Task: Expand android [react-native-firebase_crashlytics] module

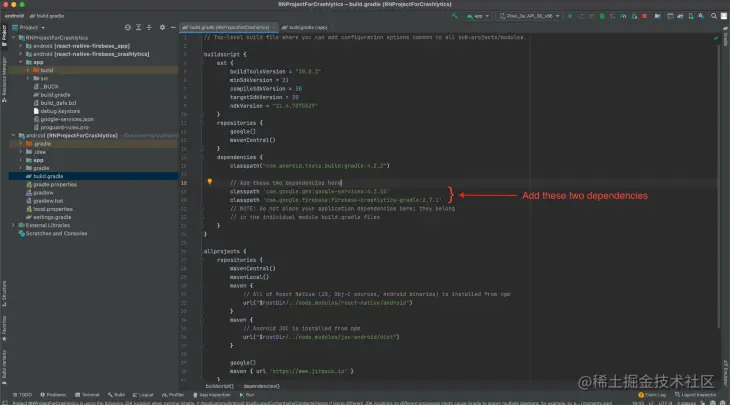Action: 20,54
